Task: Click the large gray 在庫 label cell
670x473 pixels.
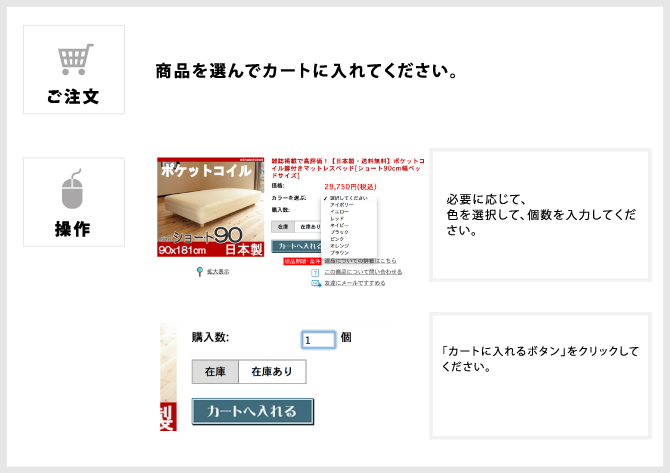Action: (215, 372)
